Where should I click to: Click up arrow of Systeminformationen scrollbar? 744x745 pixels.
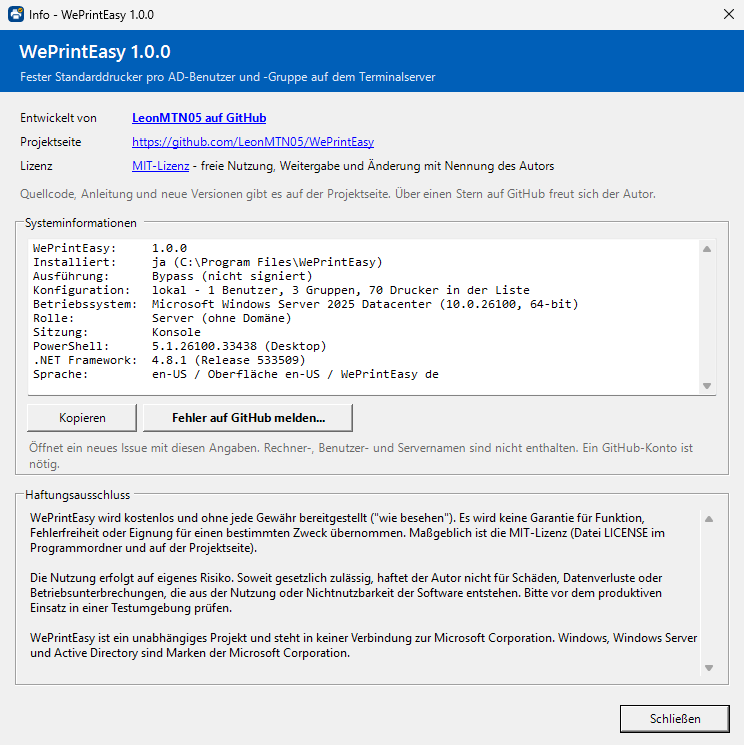click(x=707, y=249)
